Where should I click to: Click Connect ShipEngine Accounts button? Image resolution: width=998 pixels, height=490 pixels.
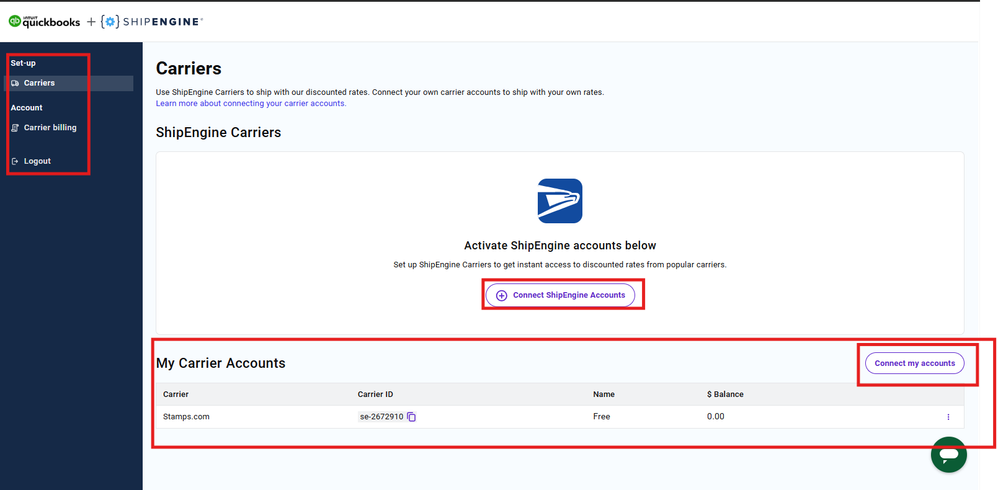tap(560, 295)
